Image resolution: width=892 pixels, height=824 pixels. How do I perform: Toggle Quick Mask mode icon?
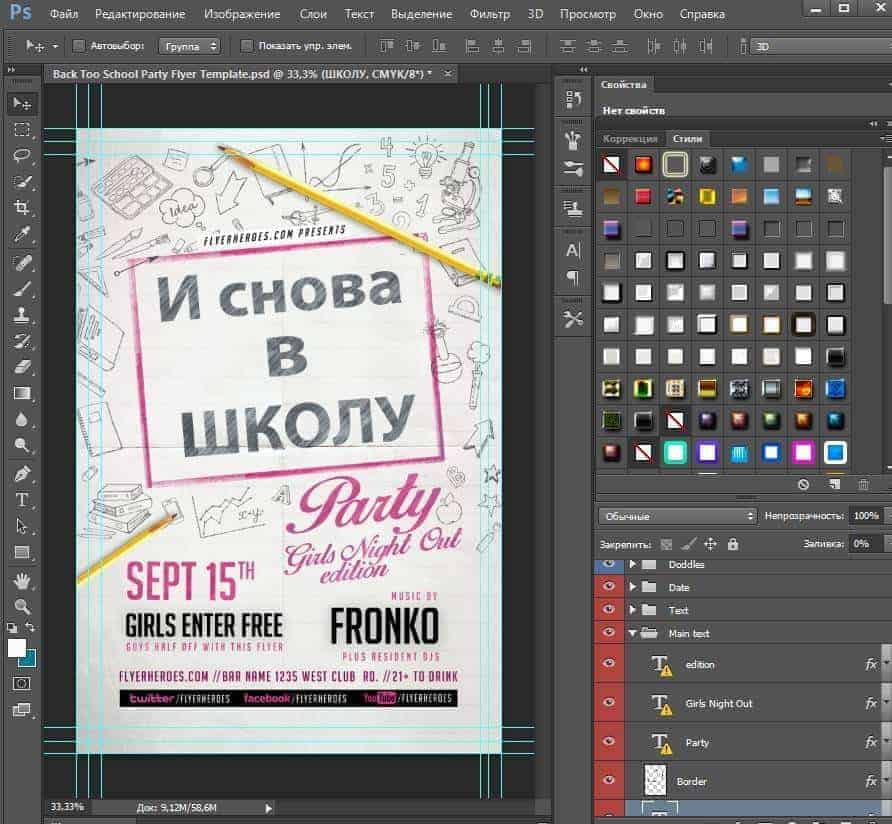[22, 683]
